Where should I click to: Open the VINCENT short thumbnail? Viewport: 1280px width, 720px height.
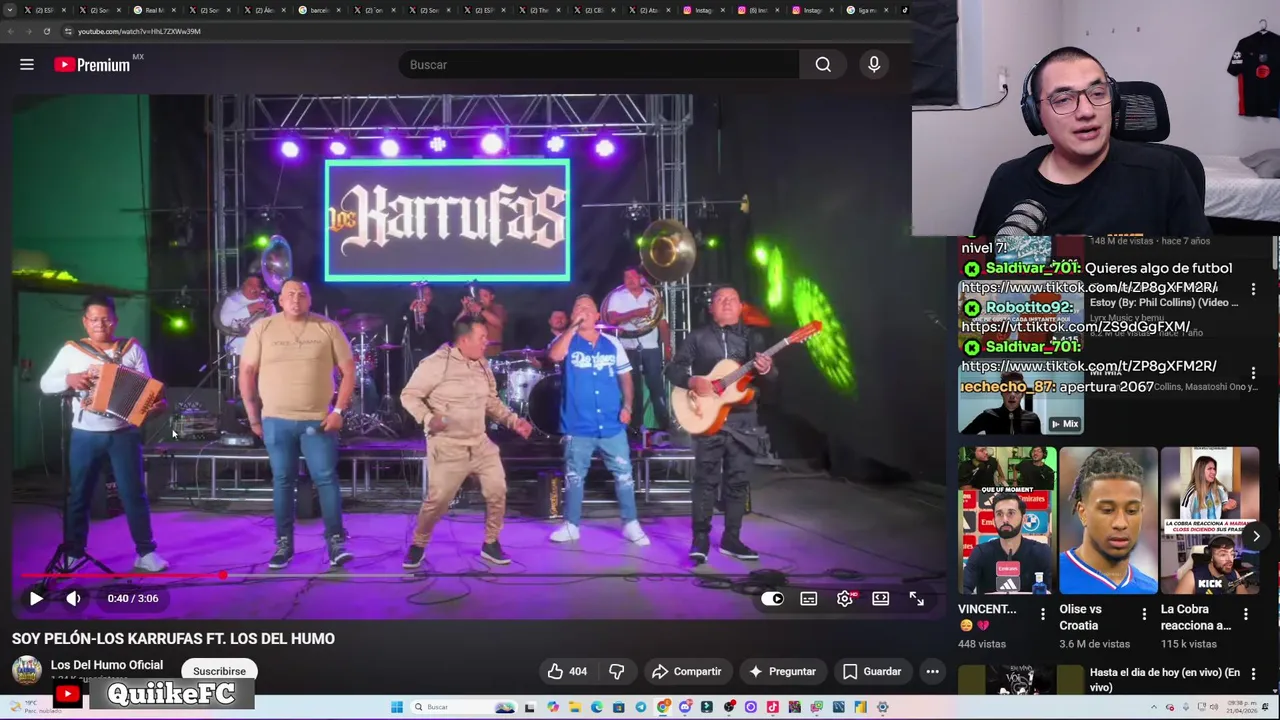pyautogui.click(x=1007, y=520)
